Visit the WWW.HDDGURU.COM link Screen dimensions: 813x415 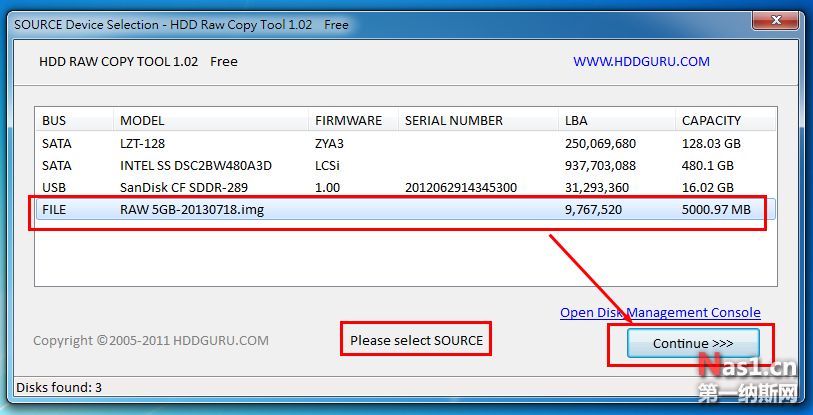point(641,62)
